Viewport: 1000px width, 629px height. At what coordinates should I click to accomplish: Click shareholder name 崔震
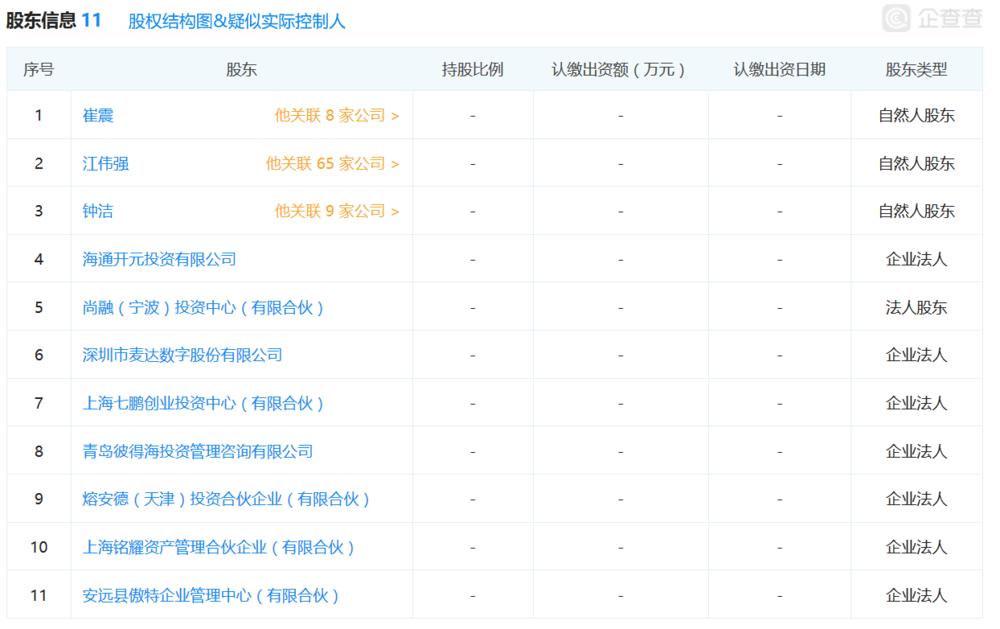(99, 115)
